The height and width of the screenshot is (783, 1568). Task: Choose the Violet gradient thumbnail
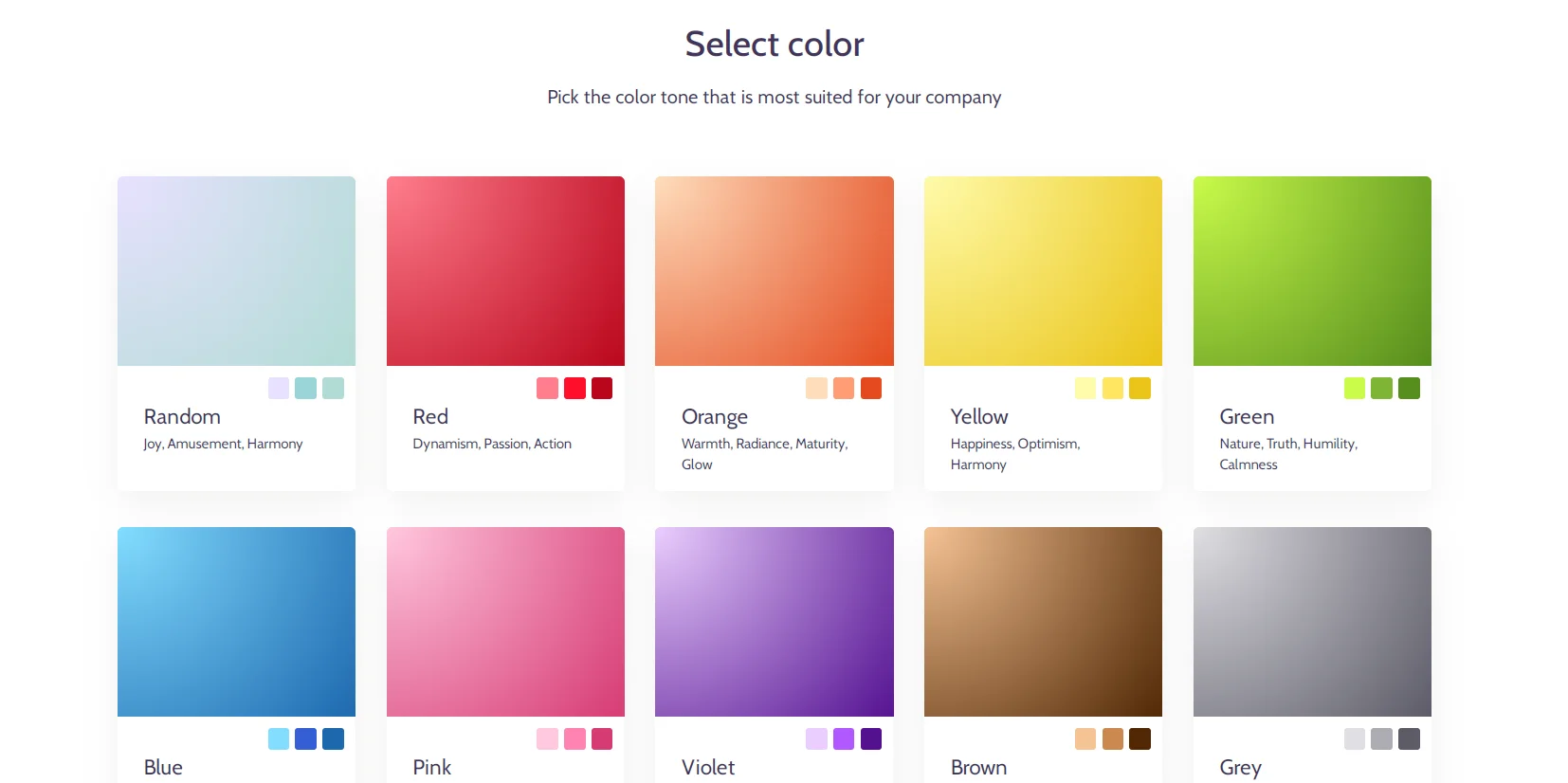pos(774,622)
